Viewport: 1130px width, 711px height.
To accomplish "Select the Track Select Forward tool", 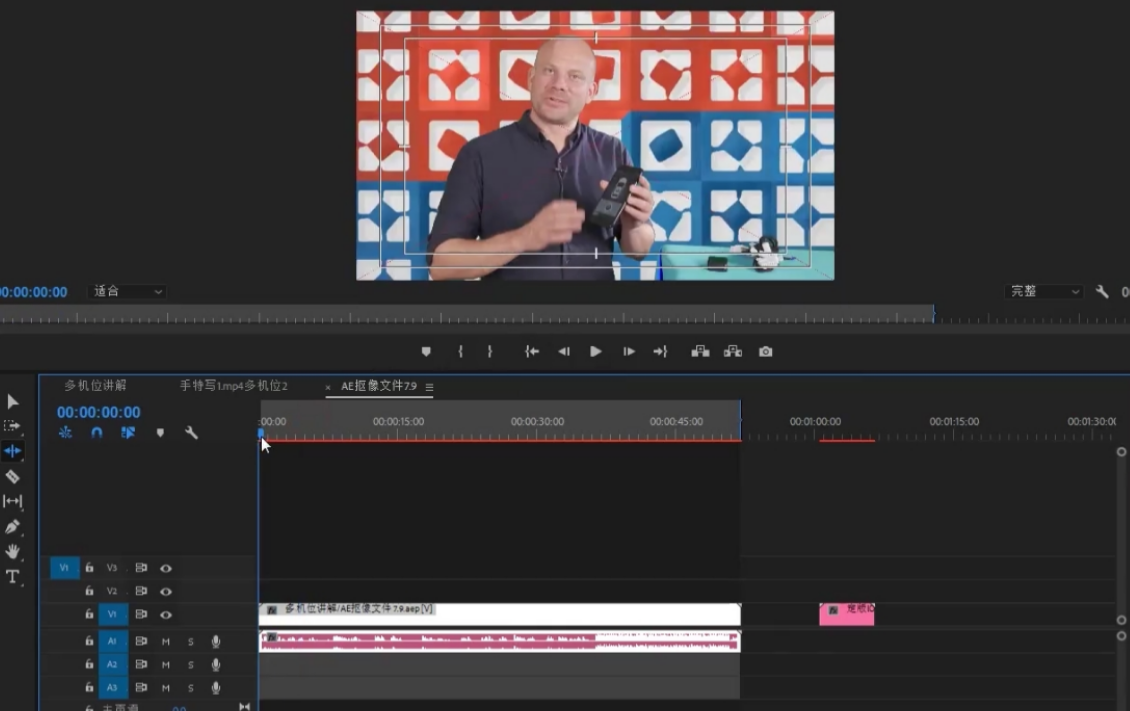I will click(x=13, y=426).
